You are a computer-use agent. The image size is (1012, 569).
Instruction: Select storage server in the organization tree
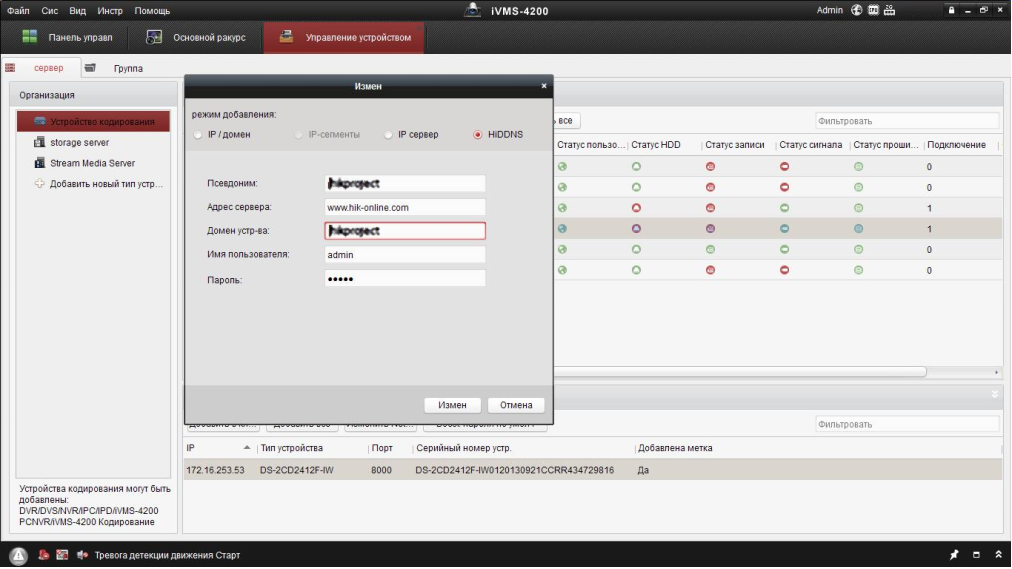(x=79, y=143)
